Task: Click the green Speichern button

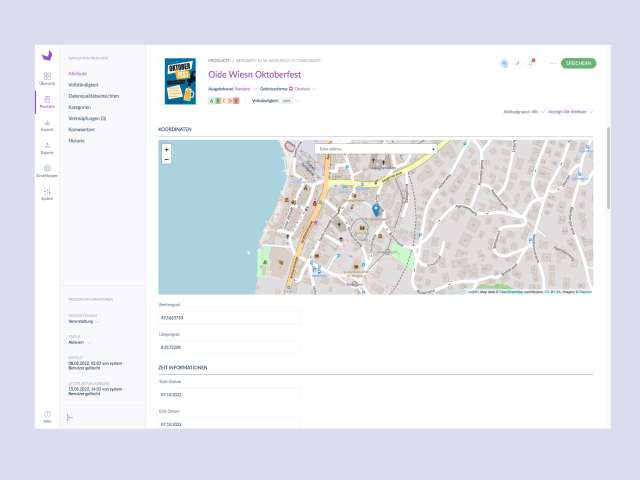Action: tap(578, 63)
